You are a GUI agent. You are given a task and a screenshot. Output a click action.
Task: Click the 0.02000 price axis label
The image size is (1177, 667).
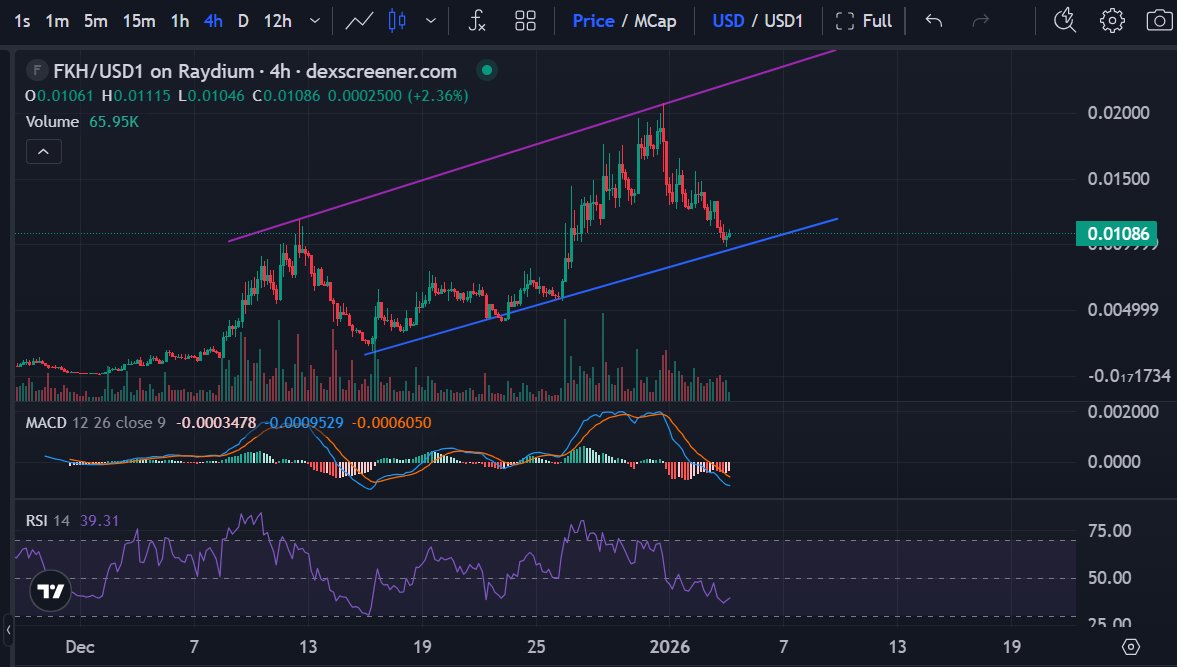(1118, 113)
